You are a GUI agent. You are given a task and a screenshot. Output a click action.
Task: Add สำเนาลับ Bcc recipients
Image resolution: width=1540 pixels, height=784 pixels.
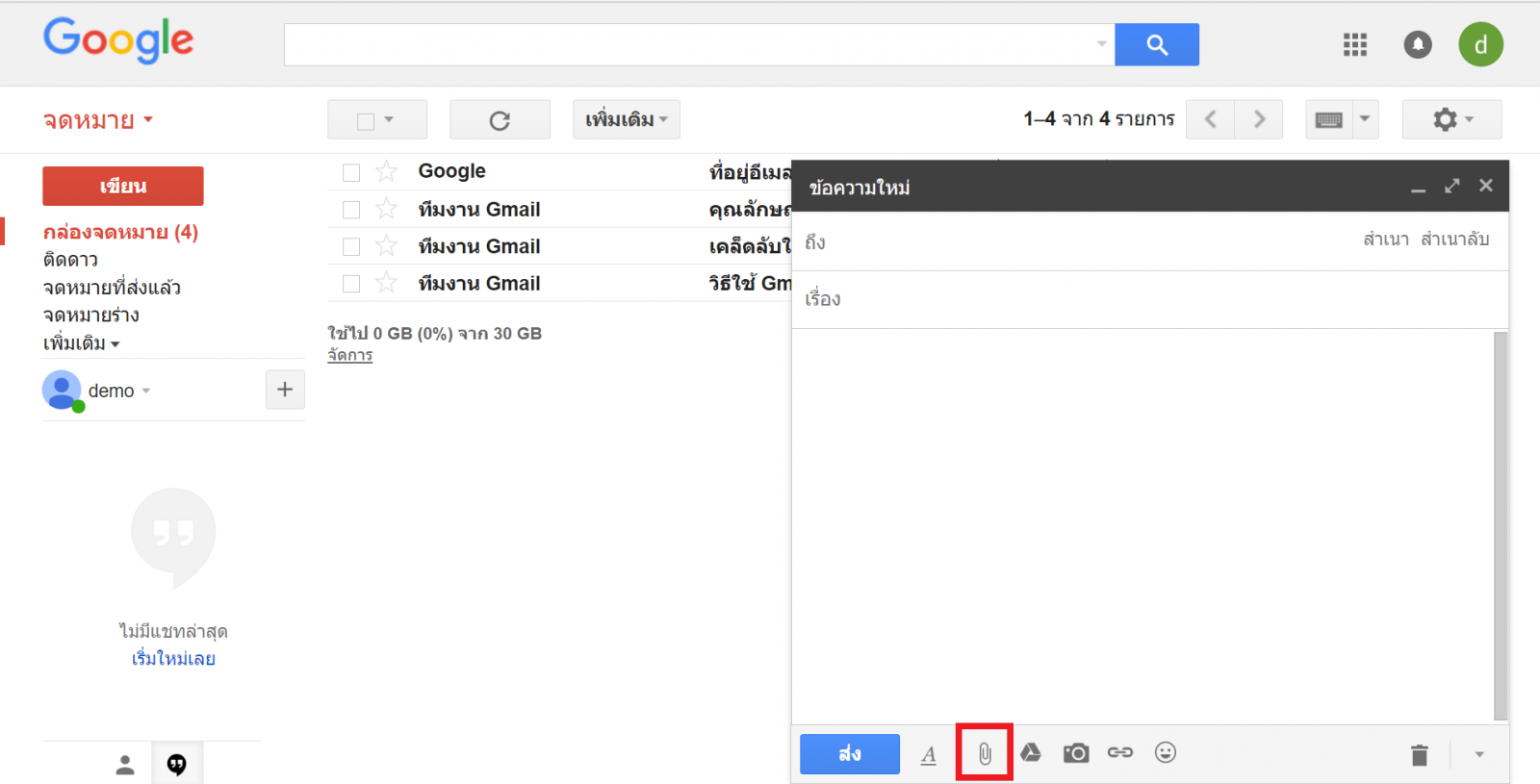click(1455, 239)
